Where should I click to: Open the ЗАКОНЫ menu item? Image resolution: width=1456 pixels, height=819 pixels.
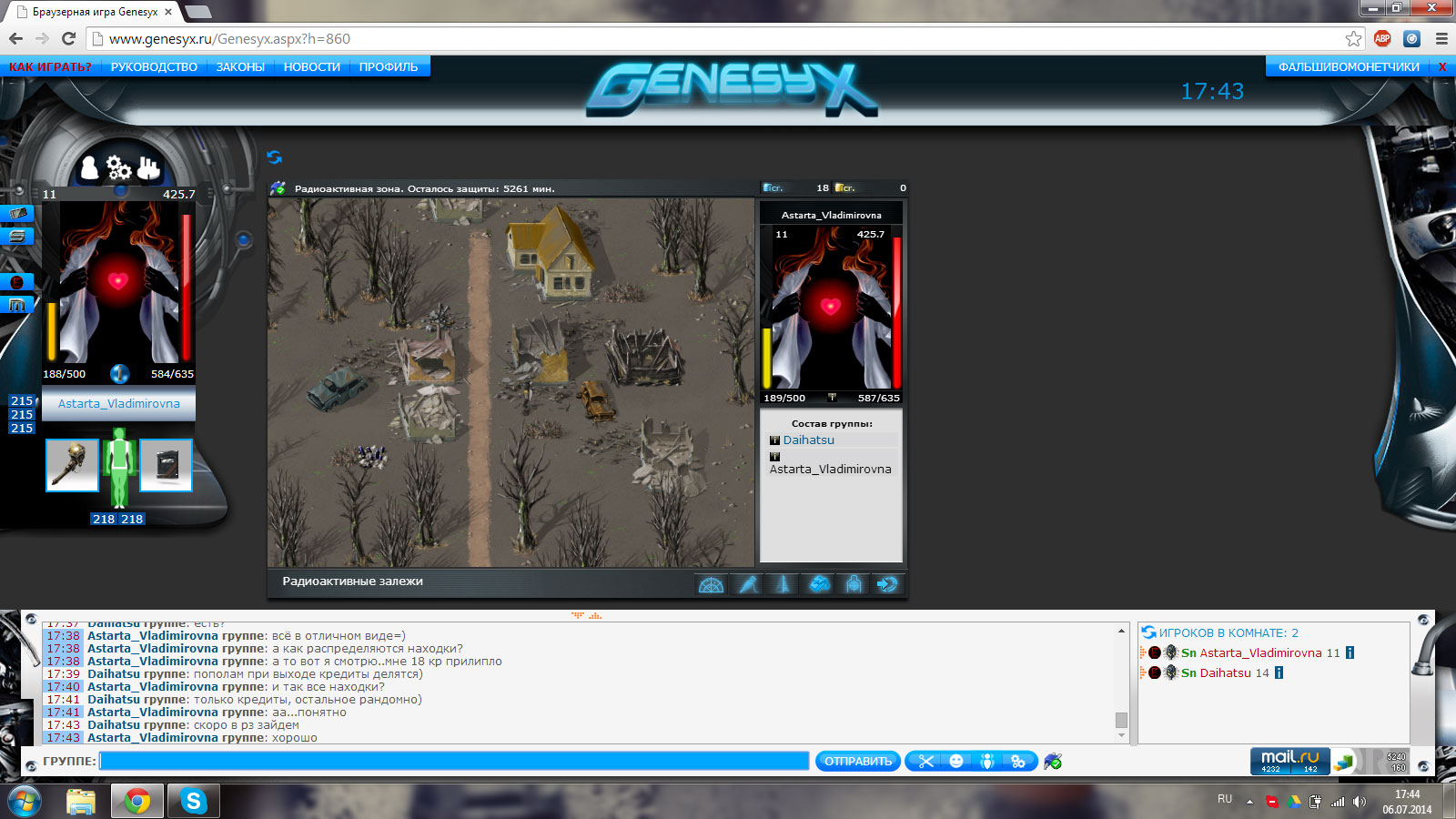pos(240,67)
